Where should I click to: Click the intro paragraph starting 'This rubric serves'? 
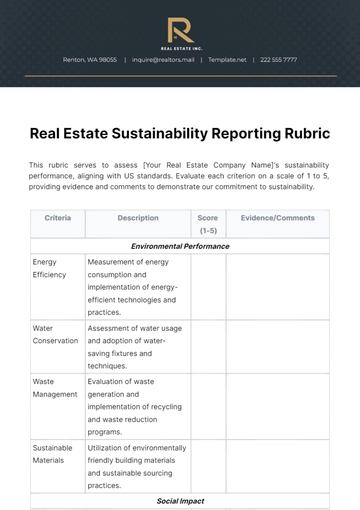pyautogui.click(x=179, y=176)
